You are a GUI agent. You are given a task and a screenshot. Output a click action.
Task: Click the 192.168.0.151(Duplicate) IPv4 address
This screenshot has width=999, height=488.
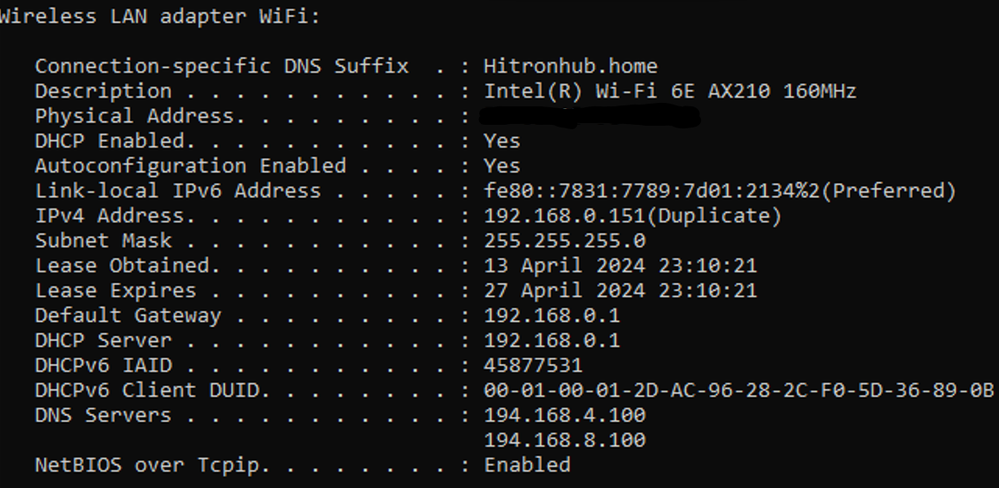click(633, 216)
